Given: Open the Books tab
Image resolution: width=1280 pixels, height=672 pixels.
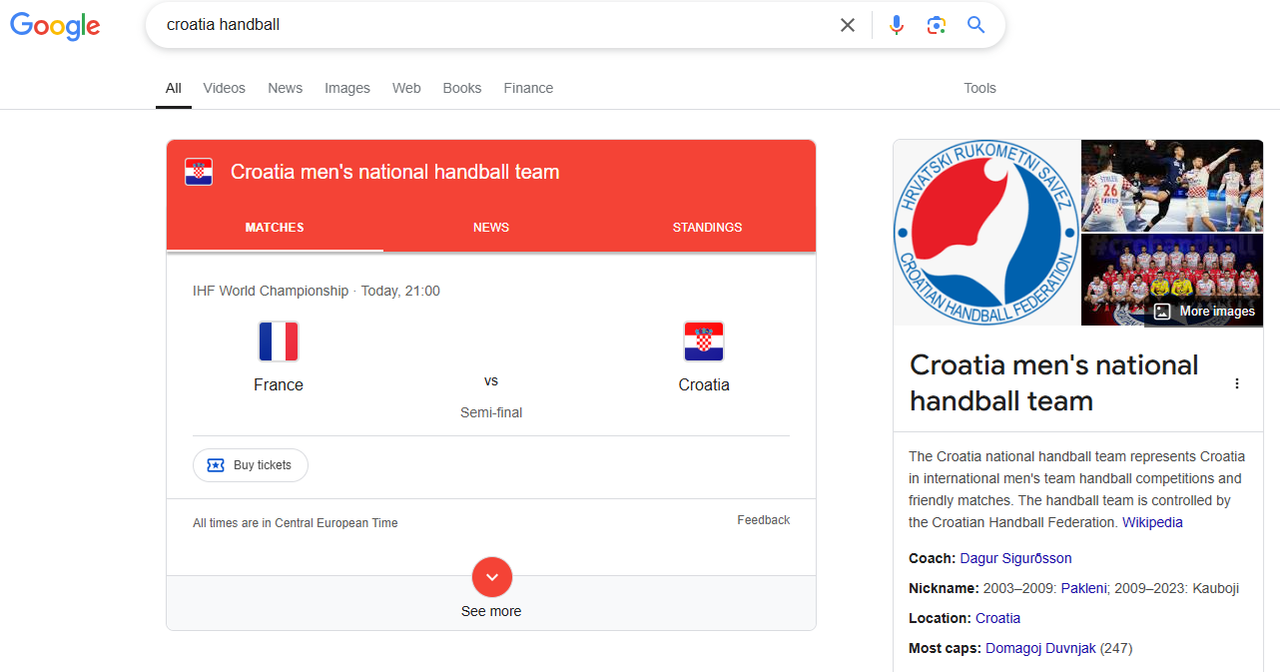Looking at the screenshot, I should click(462, 88).
